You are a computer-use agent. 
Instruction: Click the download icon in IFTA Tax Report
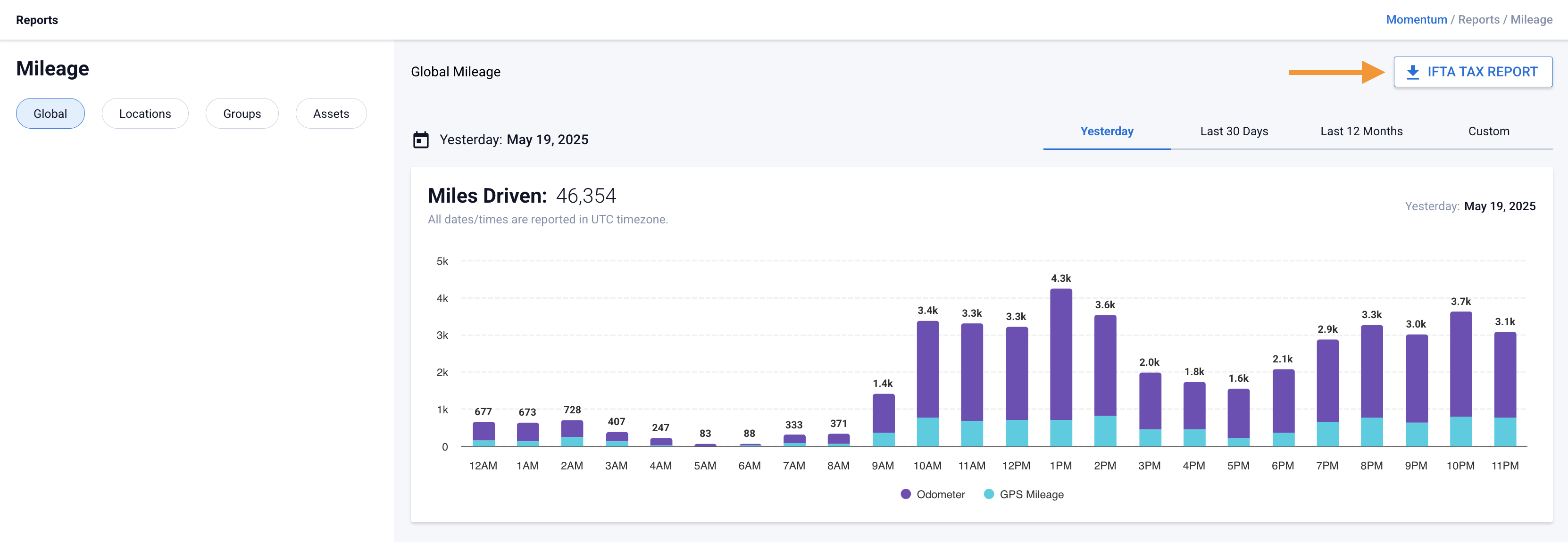click(x=1413, y=73)
